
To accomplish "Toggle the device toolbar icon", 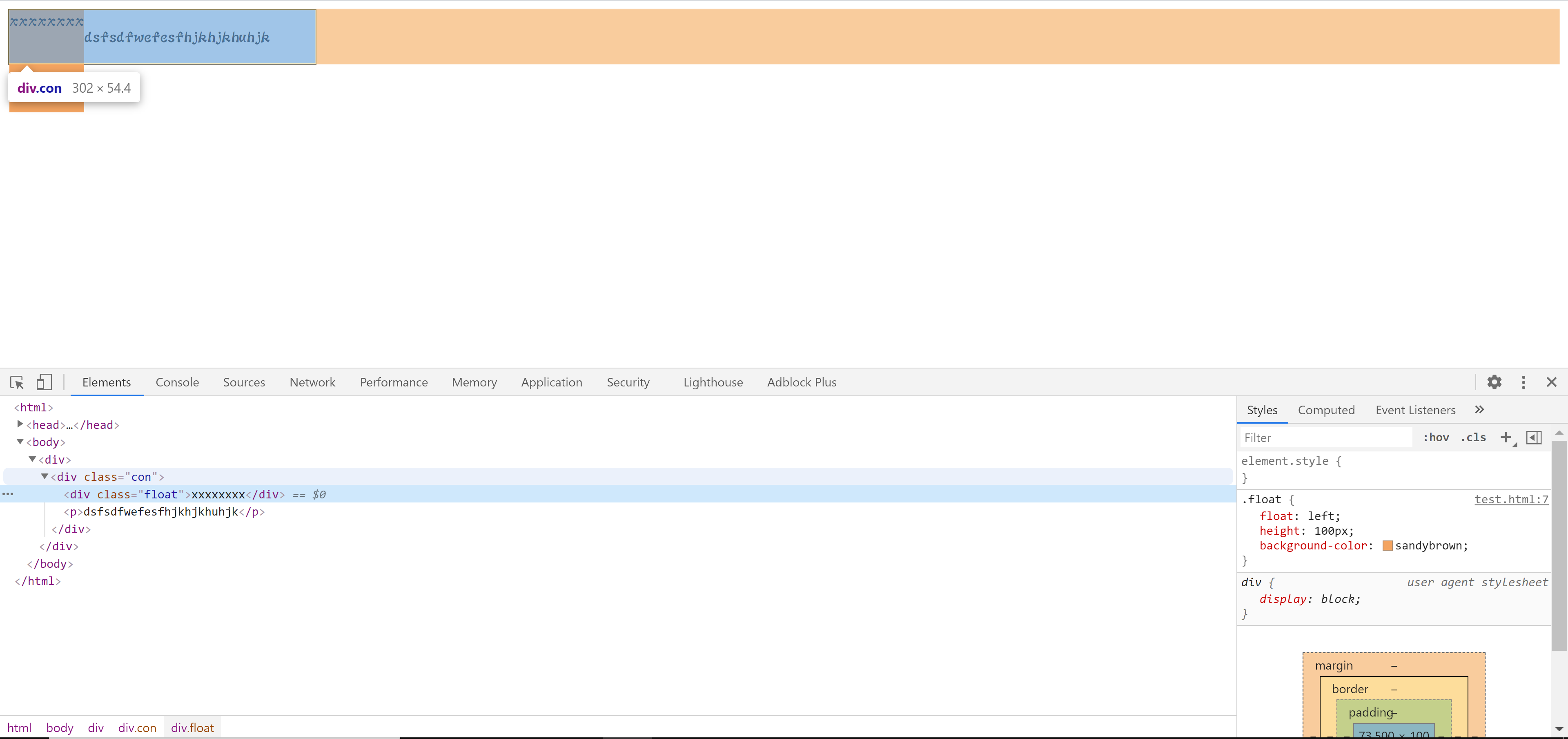I will [x=44, y=382].
